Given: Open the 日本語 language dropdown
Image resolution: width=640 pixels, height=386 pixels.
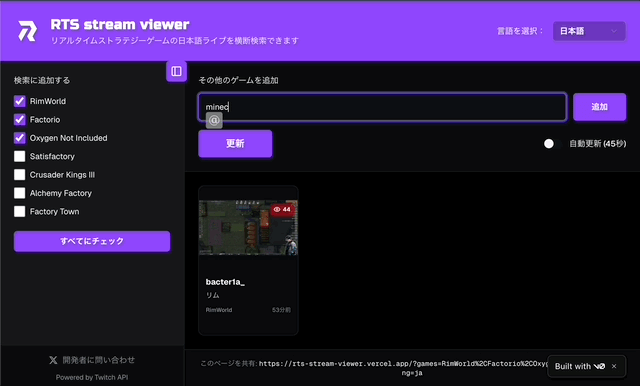Looking at the screenshot, I should pyautogui.click(x=589, y=31).
